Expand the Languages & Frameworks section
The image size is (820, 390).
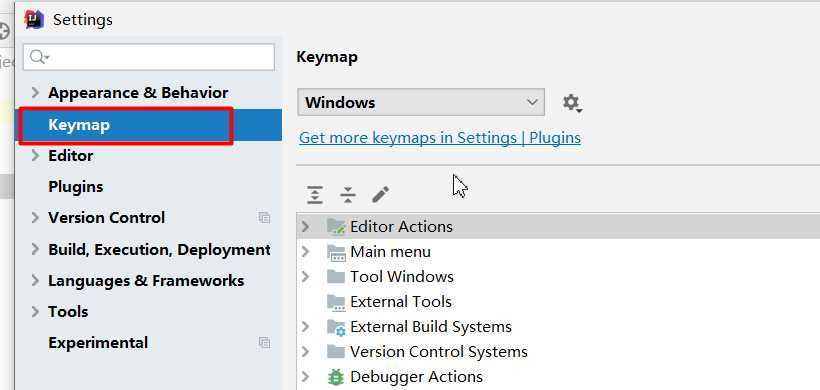pyautogui.click(x=35, y=281)
